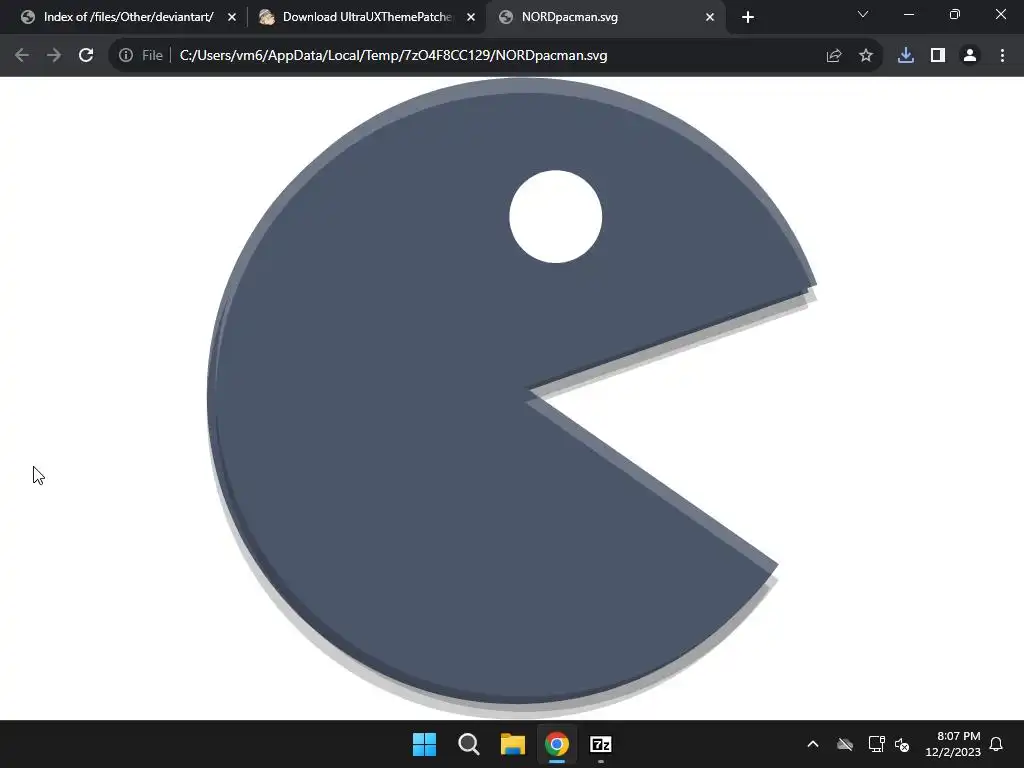
Task: Click the Chrome taskbar icon
Action: [x=556, y=744]
